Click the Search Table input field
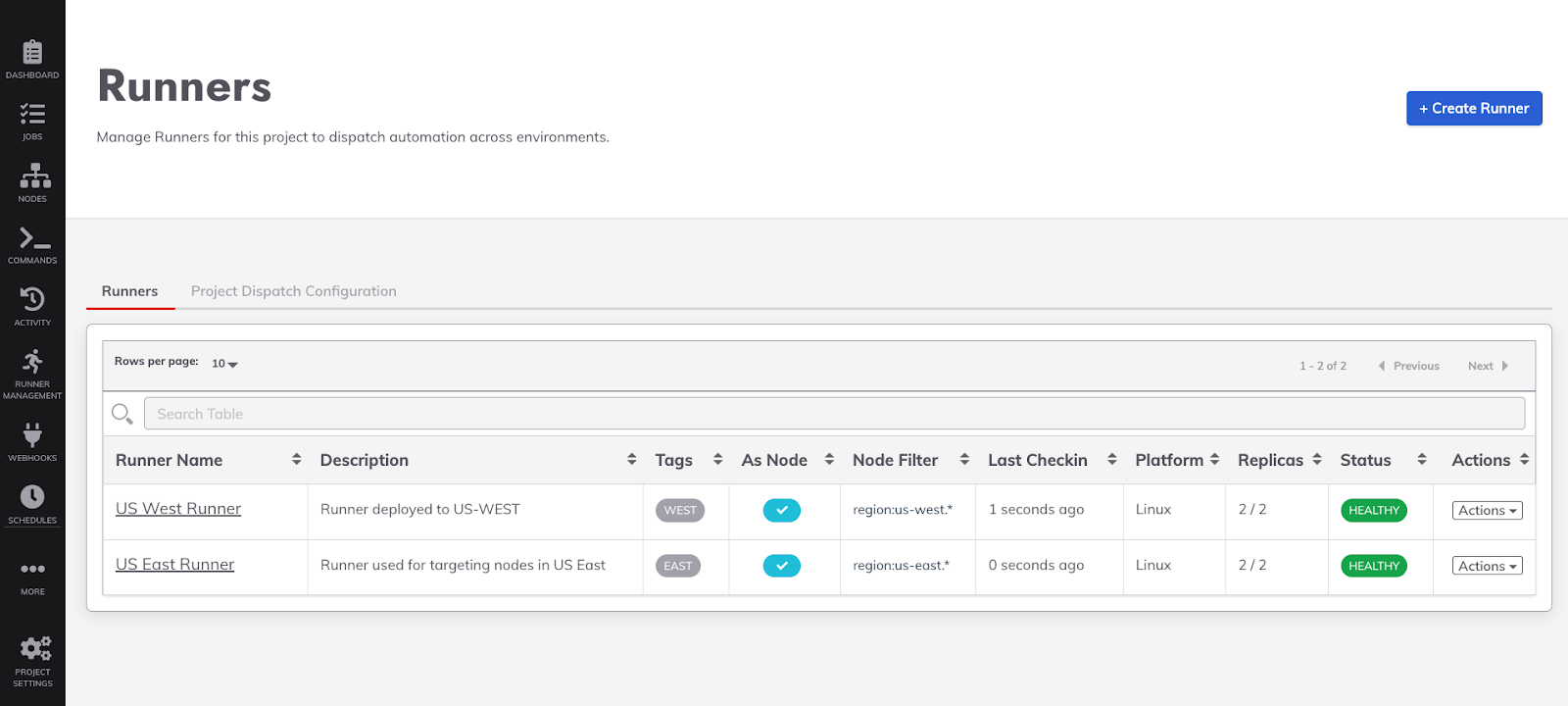Screen dimensions: 1568x706 tap(833, 414)
